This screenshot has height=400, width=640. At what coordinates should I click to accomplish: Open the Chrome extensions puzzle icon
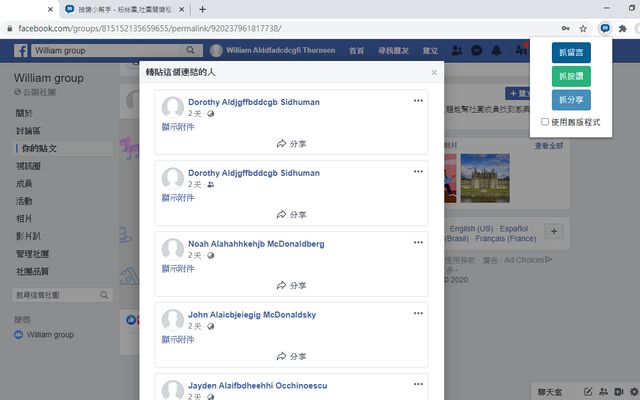[622, 29]
